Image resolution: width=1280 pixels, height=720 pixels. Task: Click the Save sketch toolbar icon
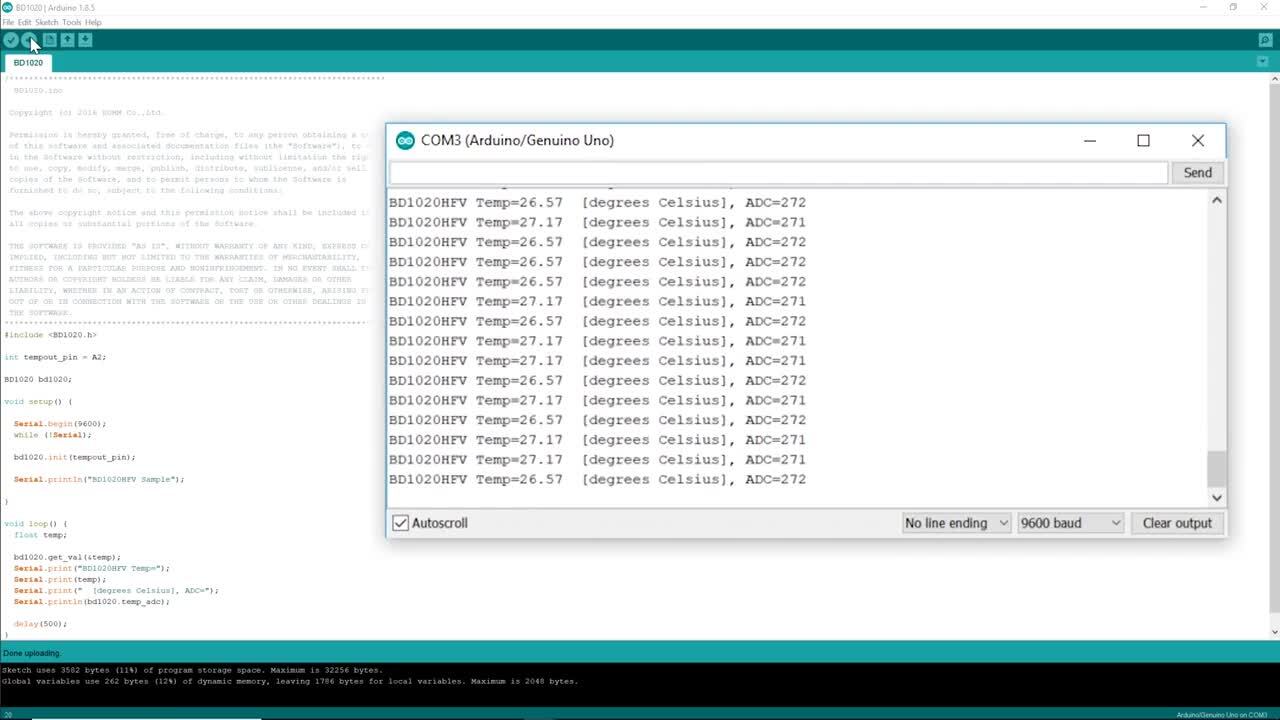pyautogui.click(x=85, y=40)
